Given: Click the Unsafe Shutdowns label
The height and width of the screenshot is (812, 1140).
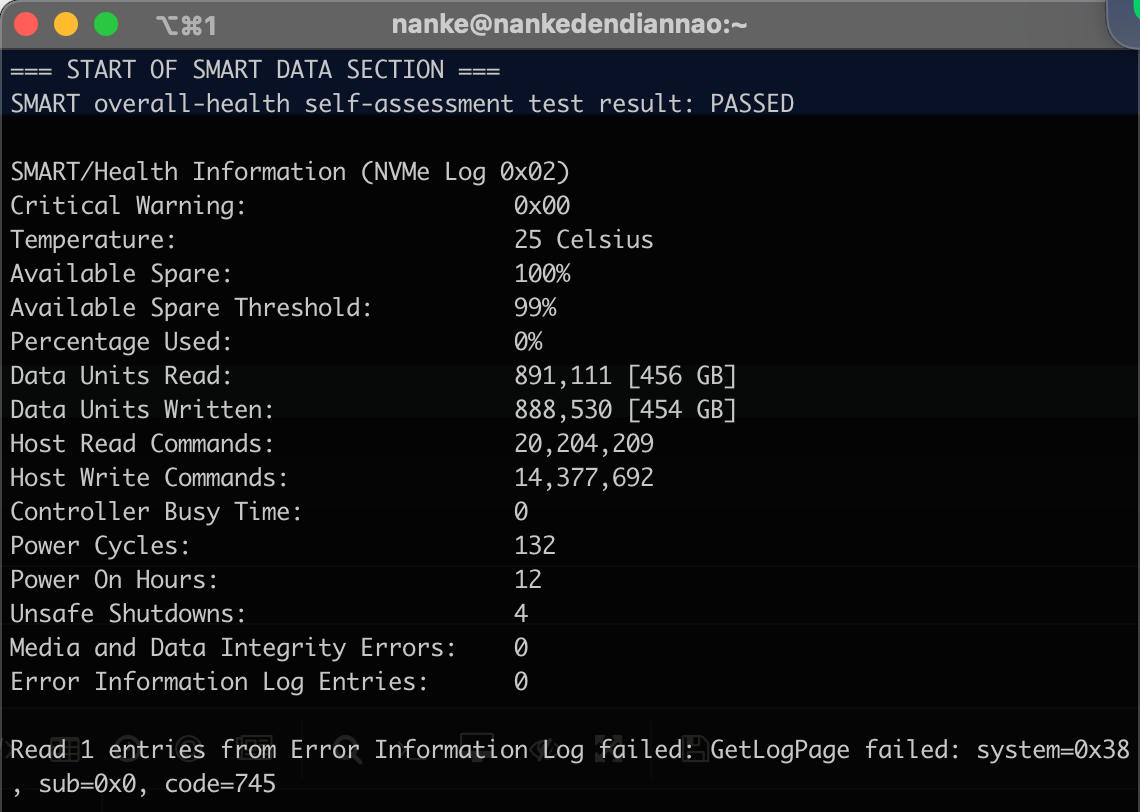Looking at the screenshot, I should (x=128, y=614).
